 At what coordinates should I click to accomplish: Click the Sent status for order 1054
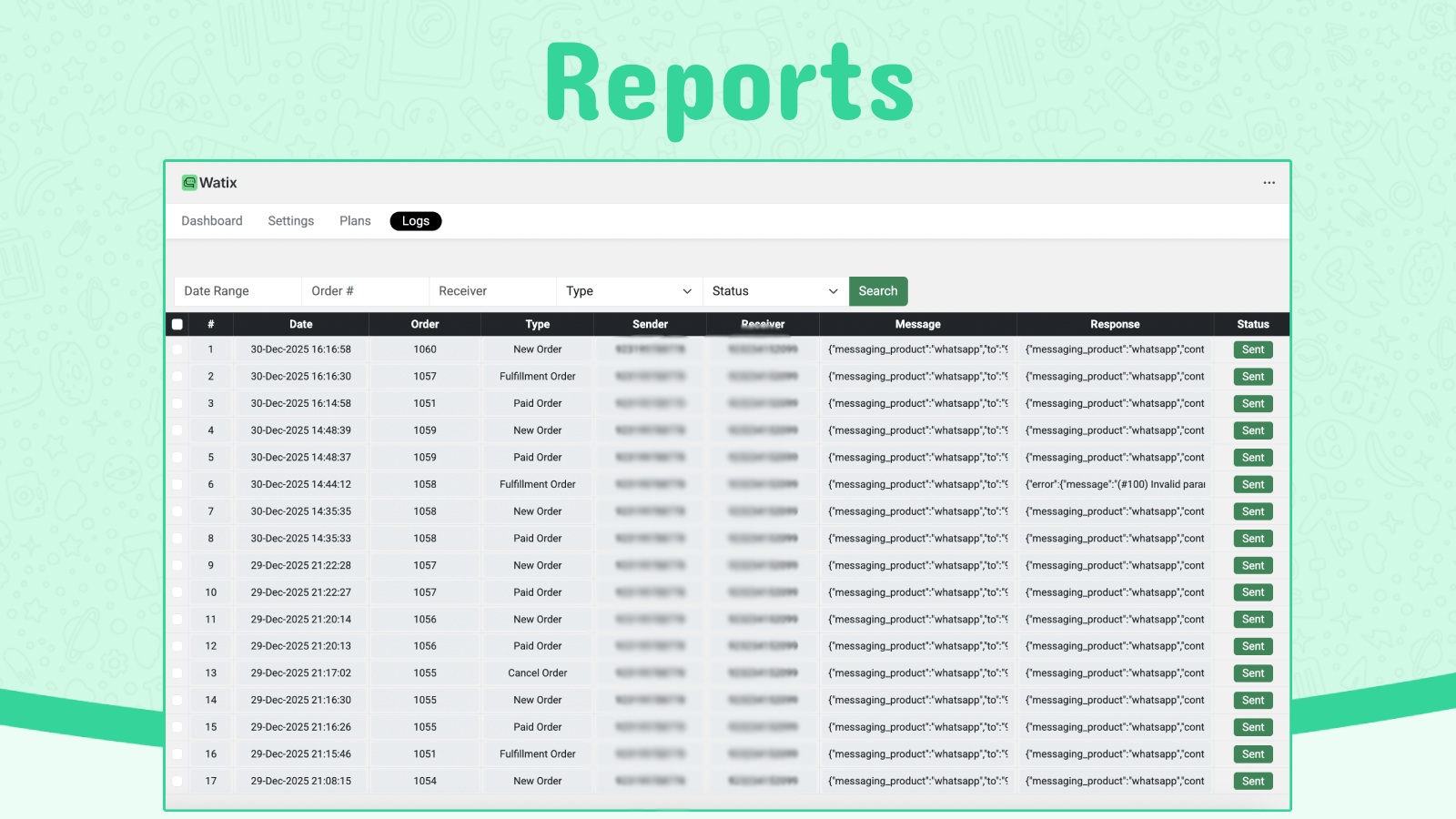coord(1252,781)
